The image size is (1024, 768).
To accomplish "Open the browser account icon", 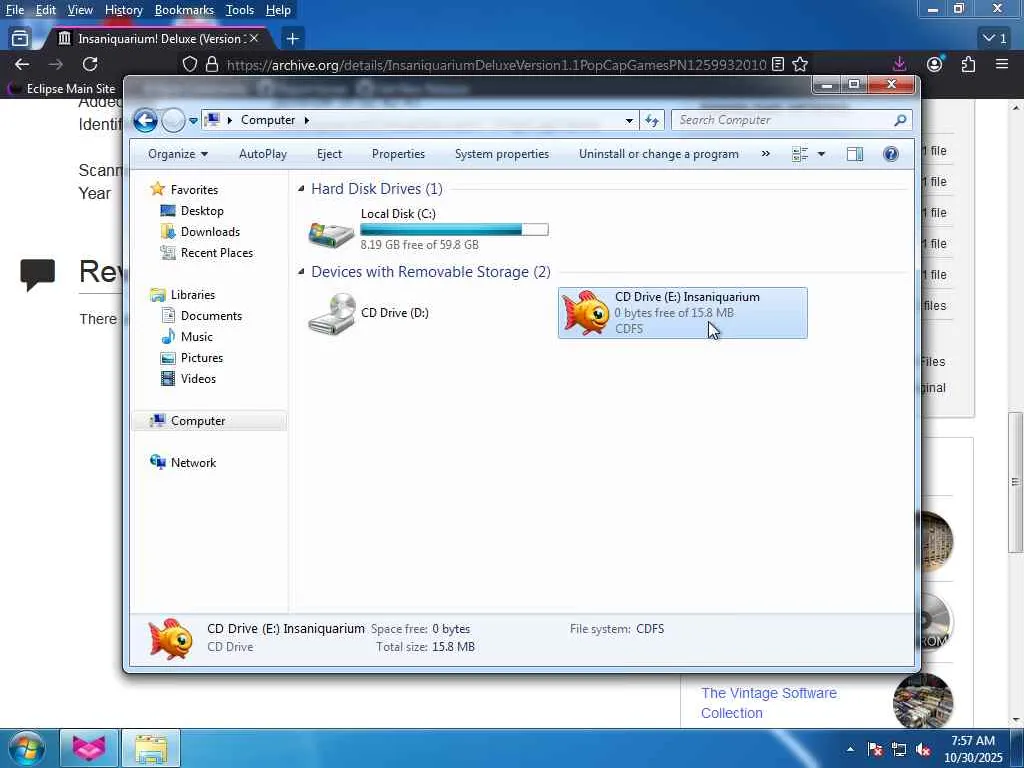I will coord(935,64).
